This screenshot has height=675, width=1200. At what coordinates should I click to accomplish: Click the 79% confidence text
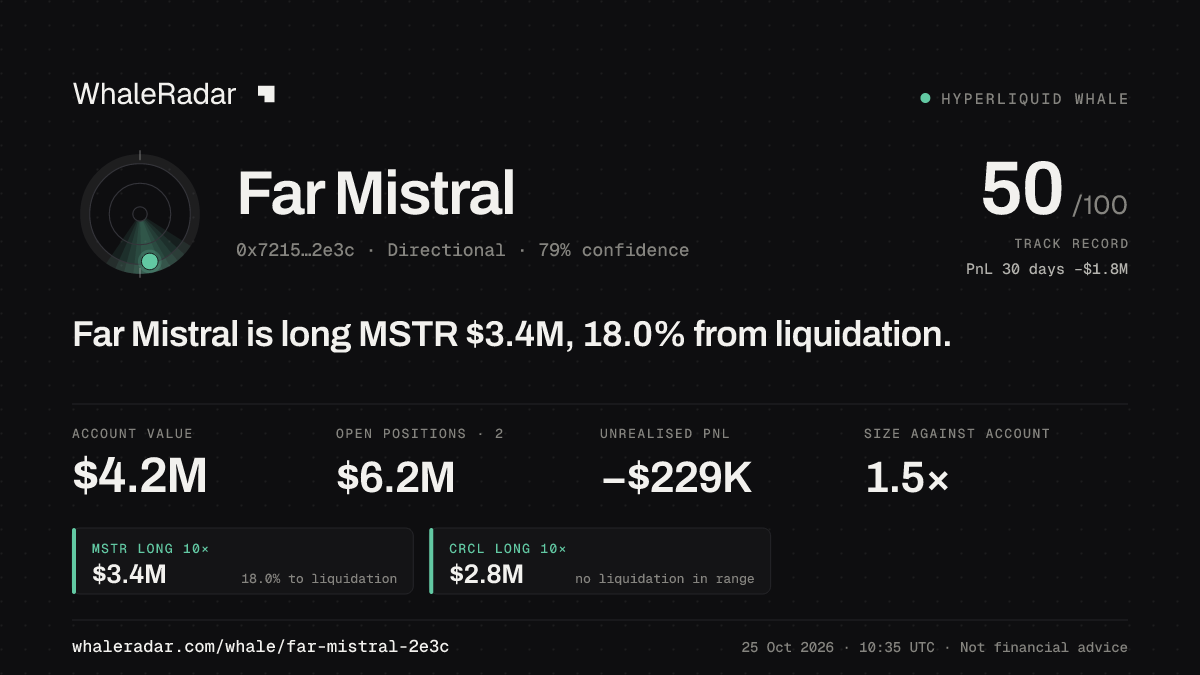614,250
